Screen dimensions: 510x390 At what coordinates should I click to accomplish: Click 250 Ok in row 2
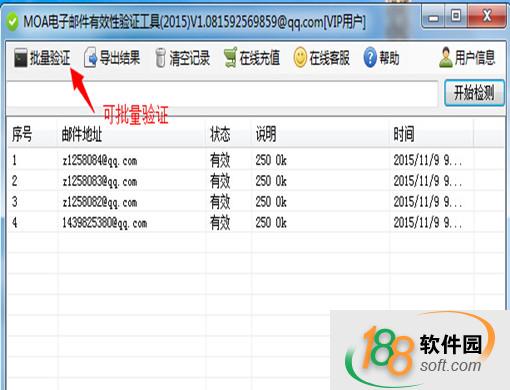[271, 181]
